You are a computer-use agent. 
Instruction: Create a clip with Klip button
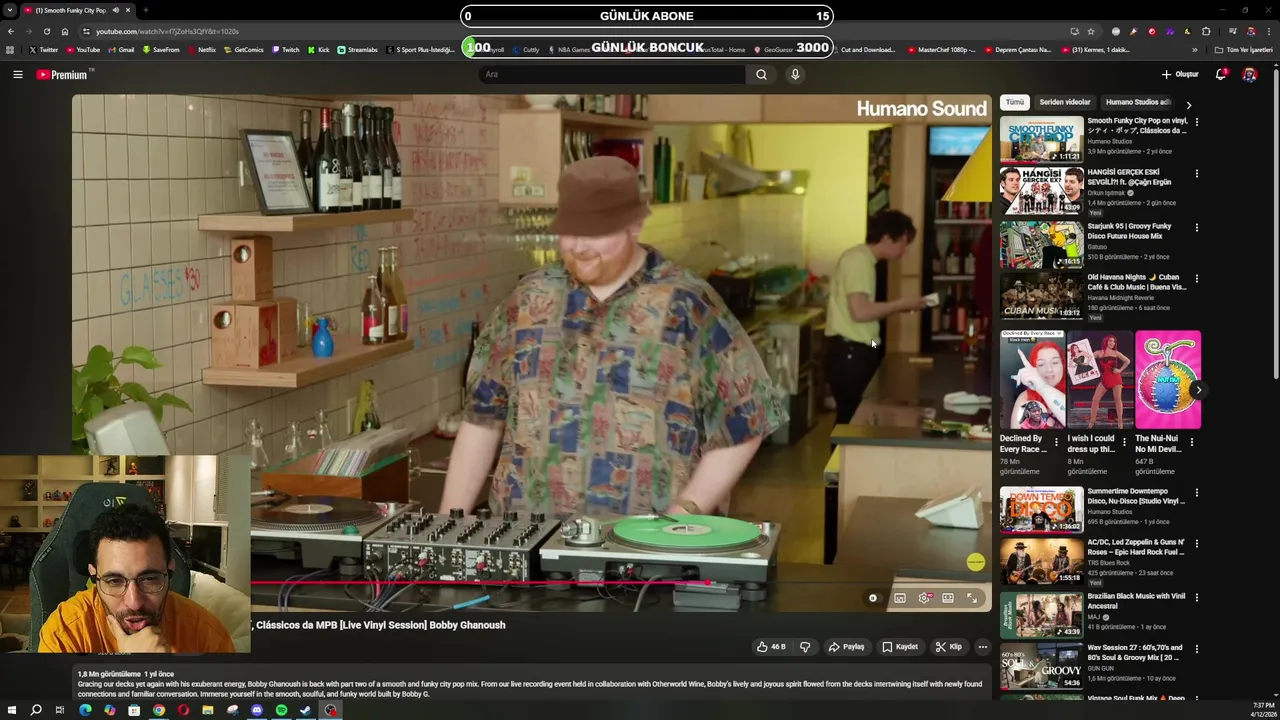(x=948, y=647)
